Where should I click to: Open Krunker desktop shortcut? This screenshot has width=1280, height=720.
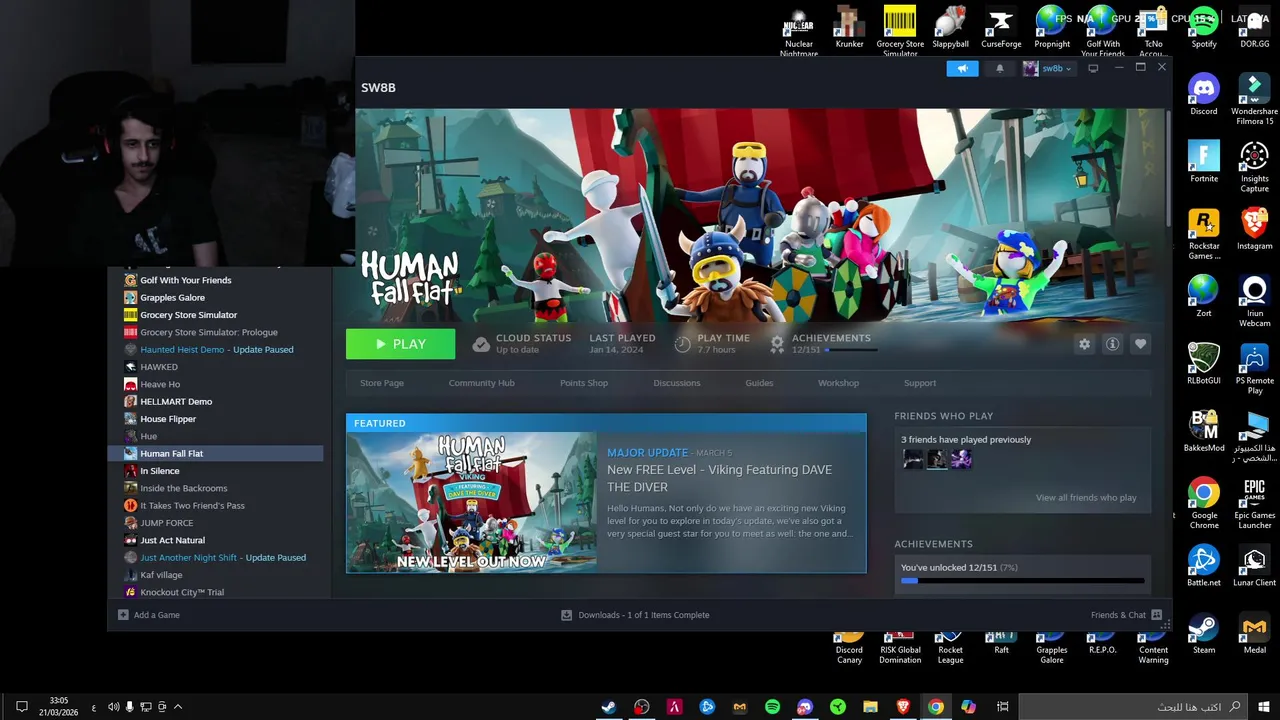click(x=850, y=27)
